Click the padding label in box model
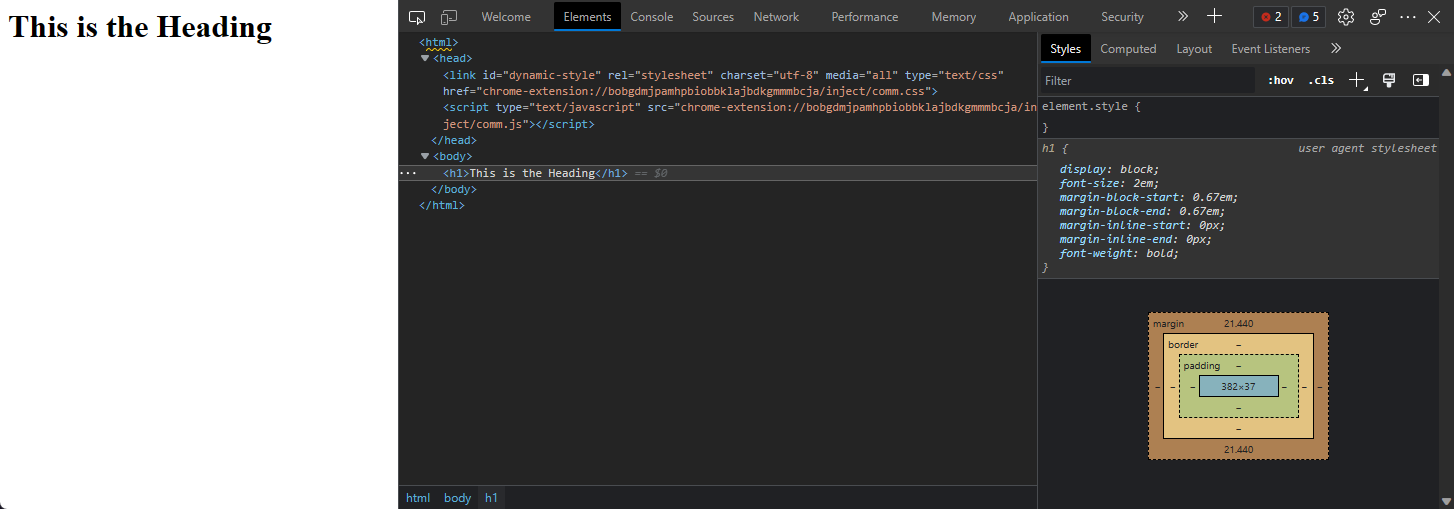 (x=1202, y=366)
